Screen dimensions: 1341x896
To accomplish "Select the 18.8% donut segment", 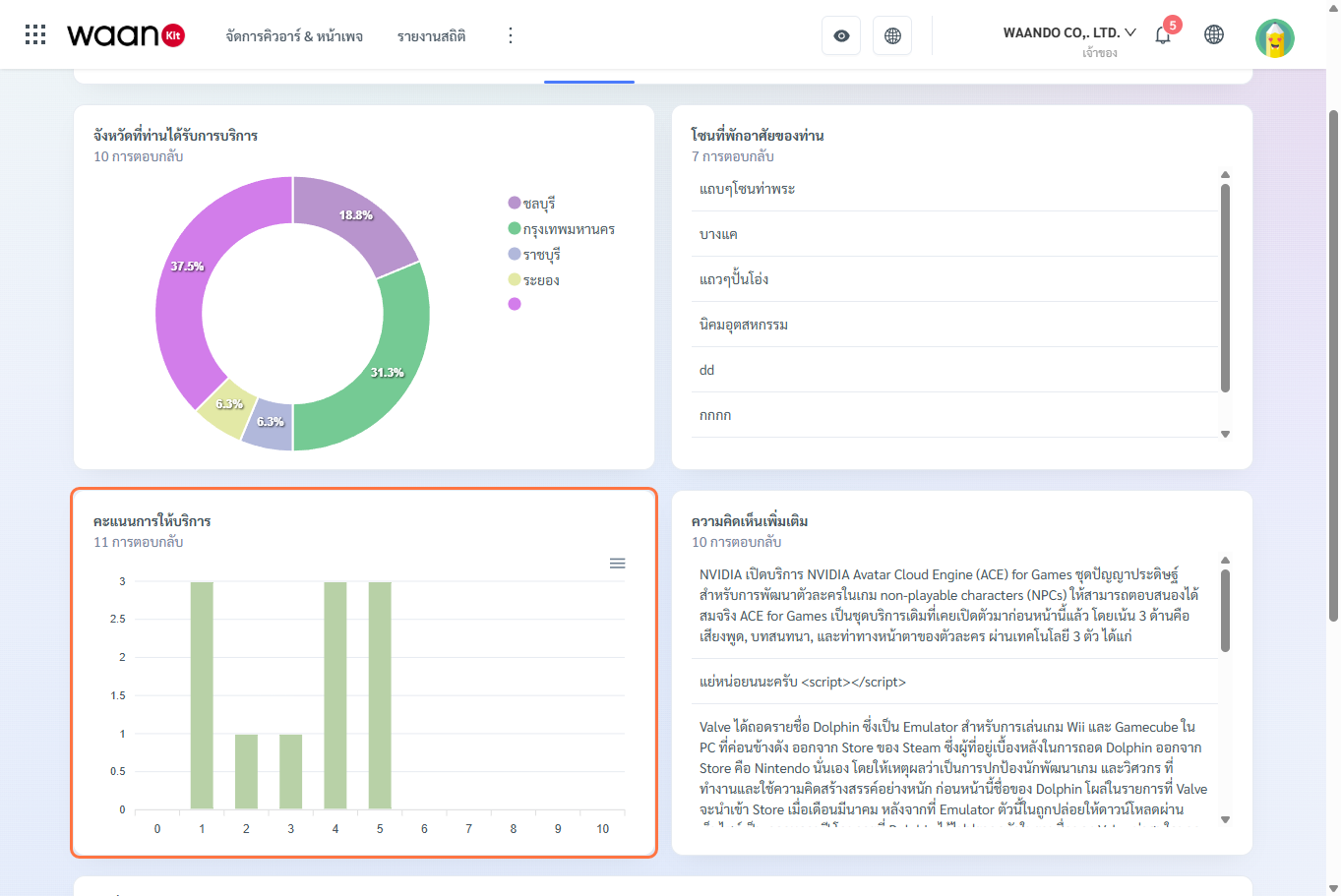I will 355,215.
